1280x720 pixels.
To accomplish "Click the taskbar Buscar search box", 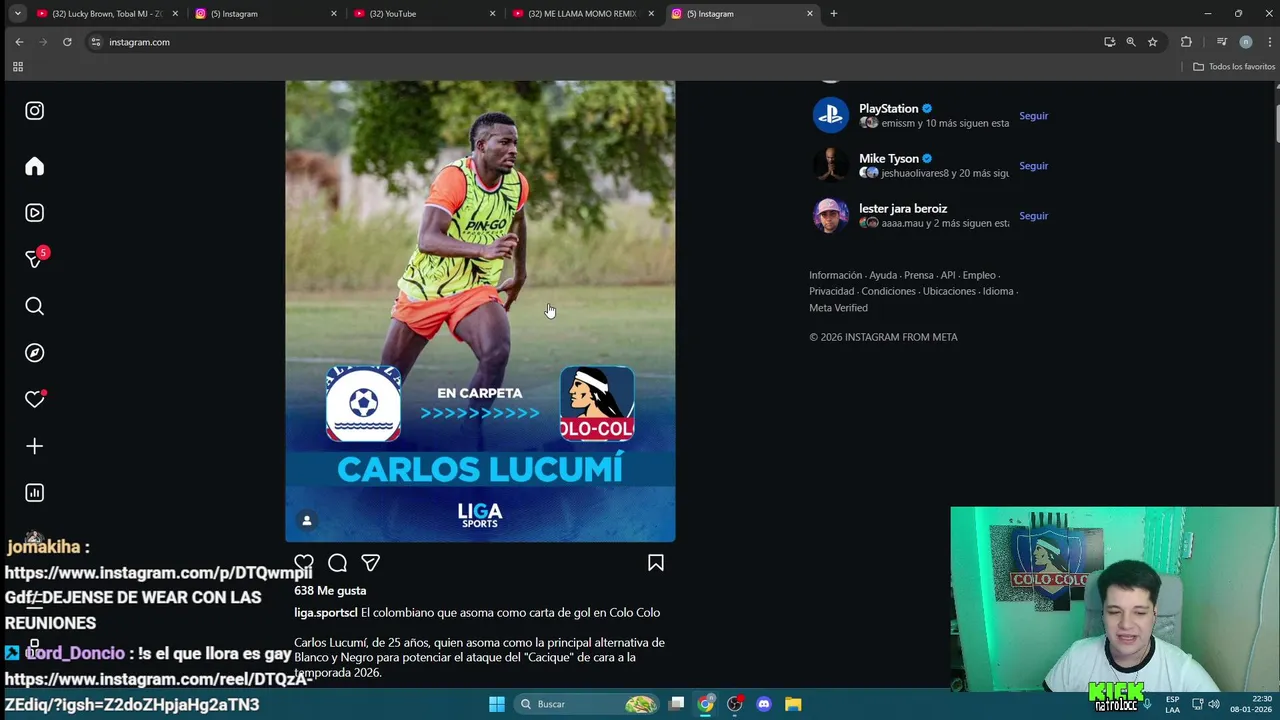I will point(587,704).
